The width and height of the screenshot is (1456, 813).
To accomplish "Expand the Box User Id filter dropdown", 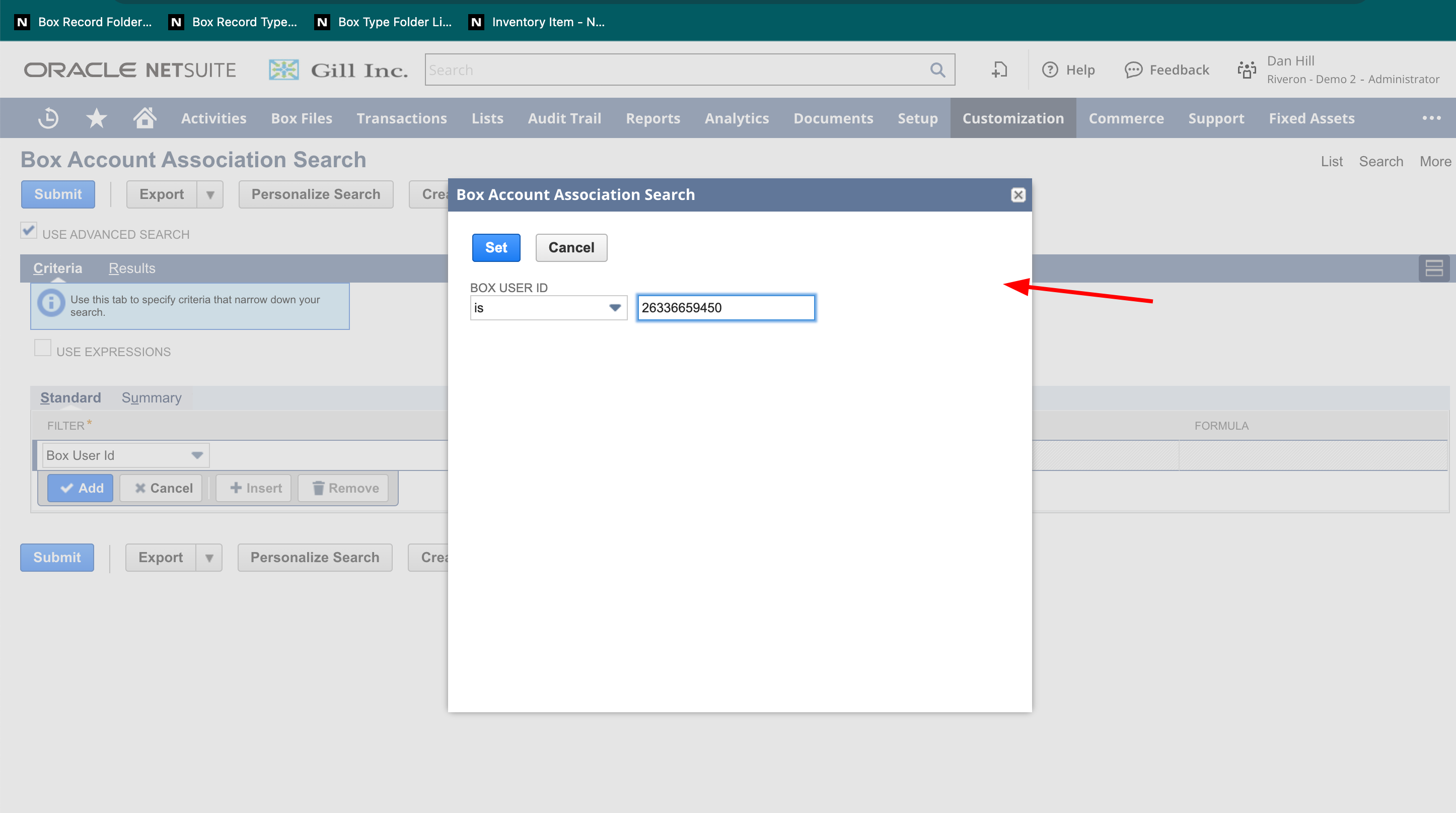I will (197, 456).
